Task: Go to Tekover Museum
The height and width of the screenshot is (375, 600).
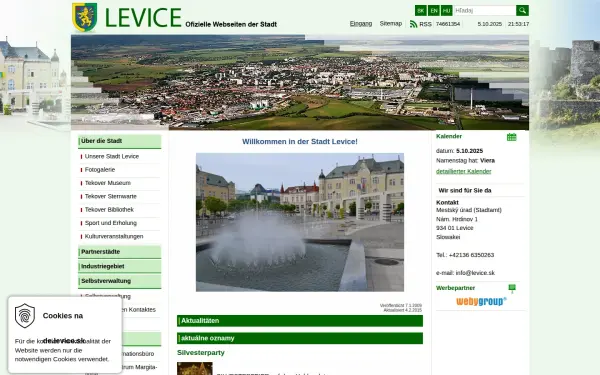Action: (x=108, y=183)
